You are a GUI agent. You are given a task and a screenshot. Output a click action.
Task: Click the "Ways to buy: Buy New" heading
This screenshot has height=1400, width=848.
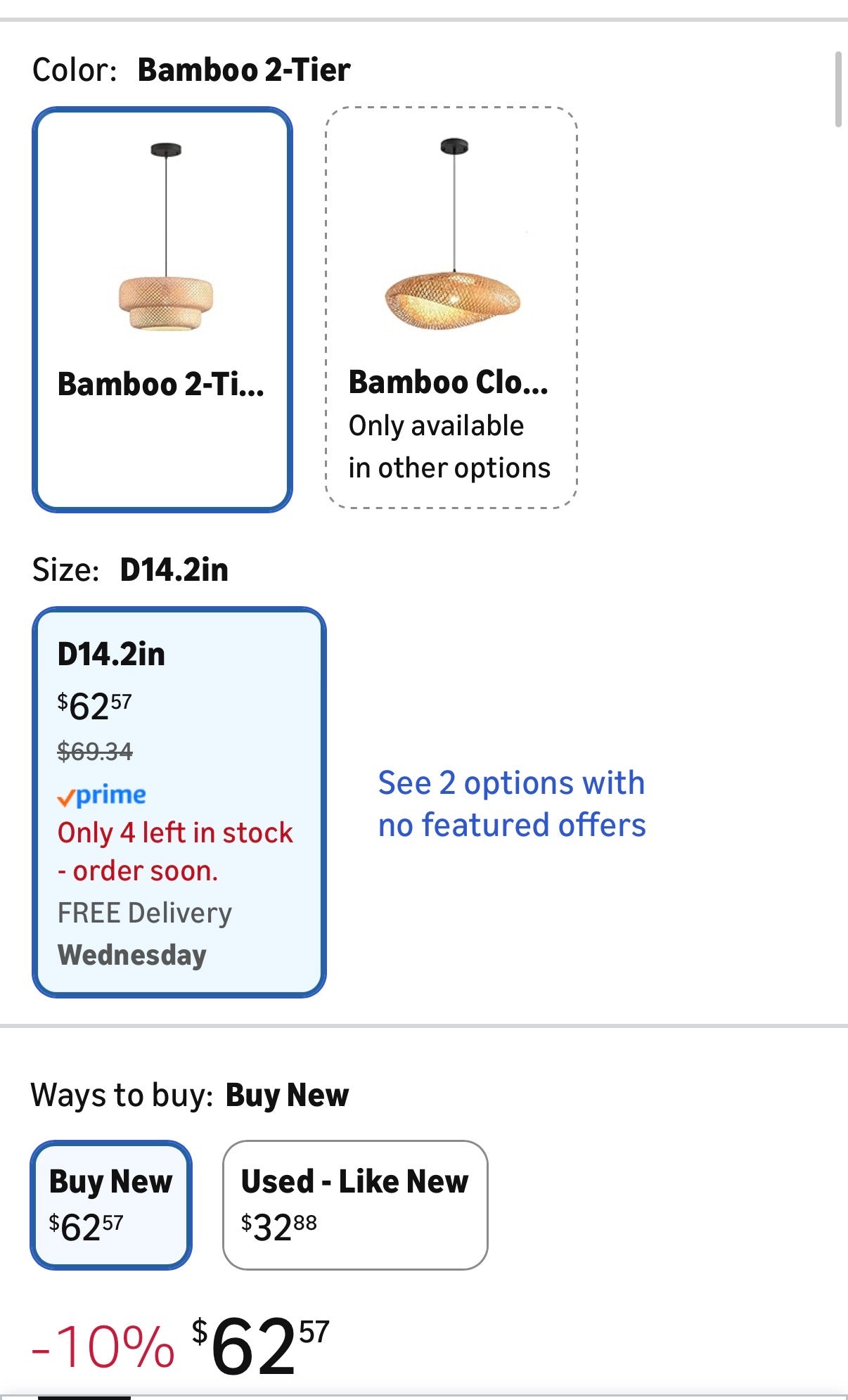click(190, 1096)
